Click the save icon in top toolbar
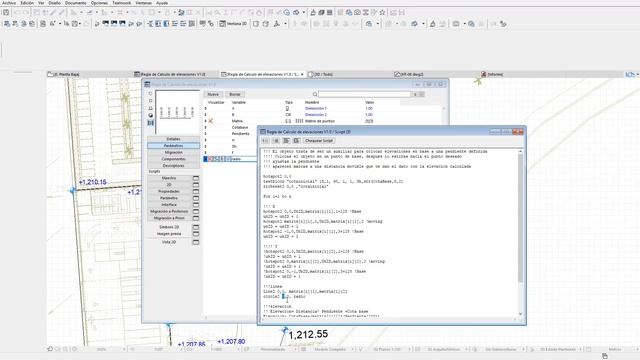The image size is (640, 360). pyautogui.click(x=6, y=13)
